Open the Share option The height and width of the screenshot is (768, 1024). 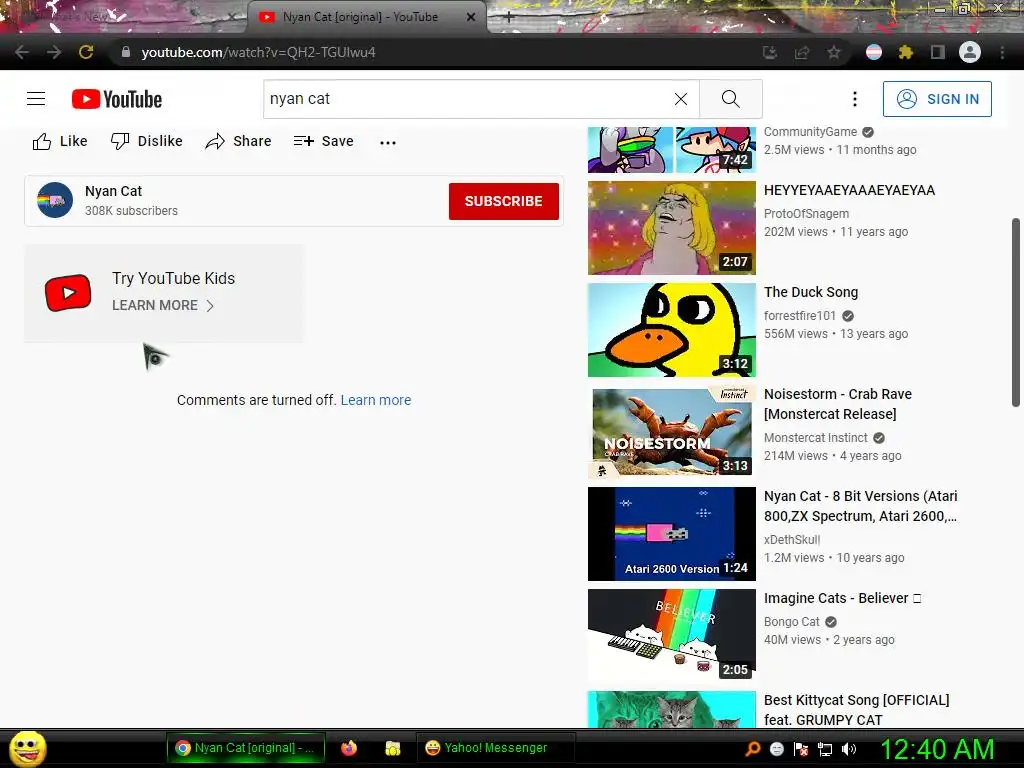click(x=238, y=141)
